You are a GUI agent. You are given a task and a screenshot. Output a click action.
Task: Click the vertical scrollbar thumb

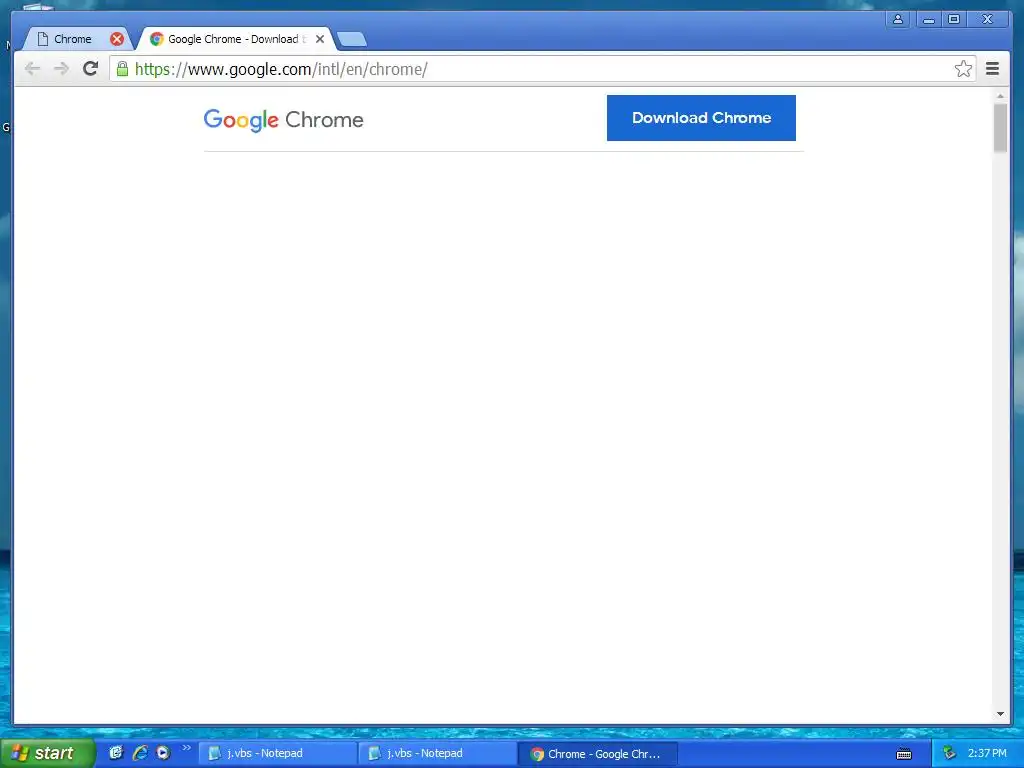click(1000, 128)
